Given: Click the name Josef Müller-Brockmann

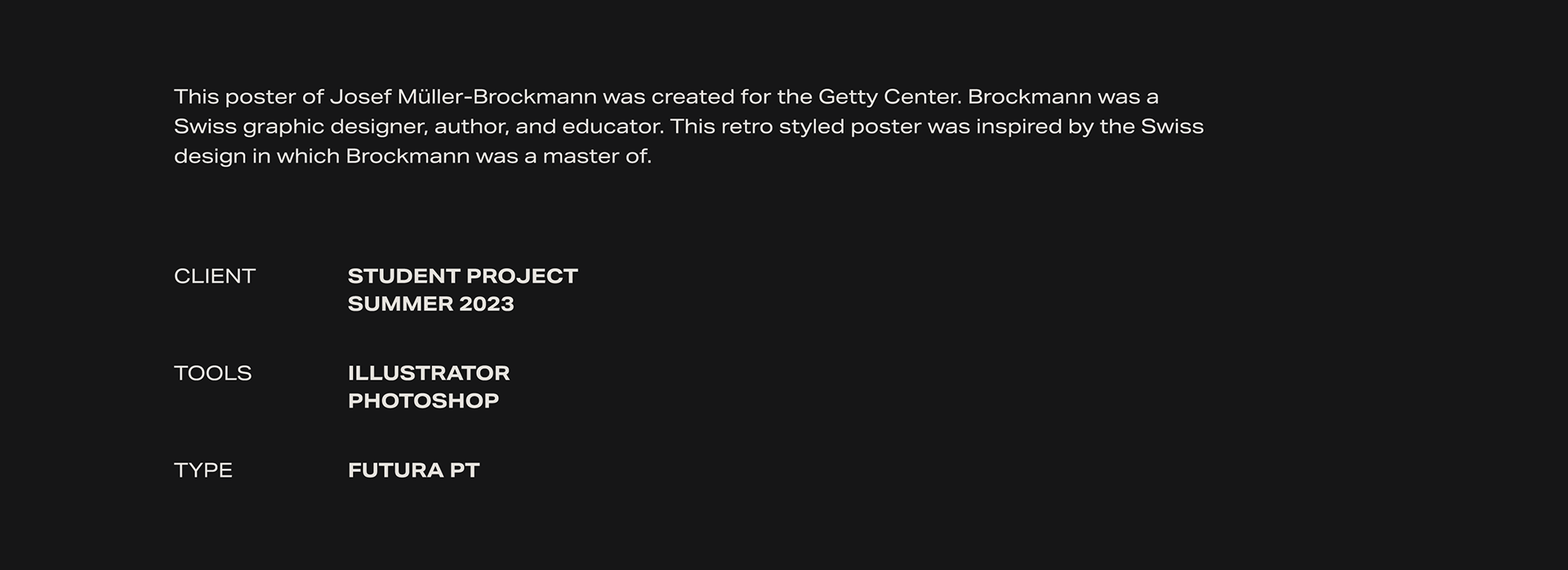Looking at the screenshot, I should 463,96.
